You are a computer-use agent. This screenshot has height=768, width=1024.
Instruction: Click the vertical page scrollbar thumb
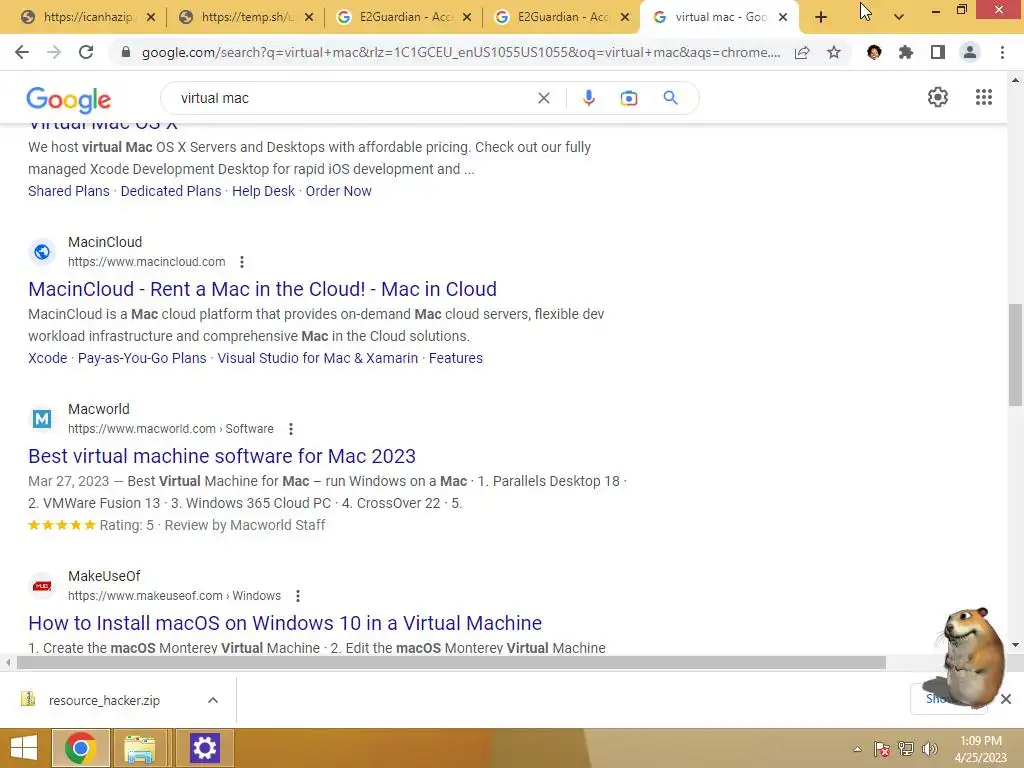pyautogui.click(x=1015, y=355)
